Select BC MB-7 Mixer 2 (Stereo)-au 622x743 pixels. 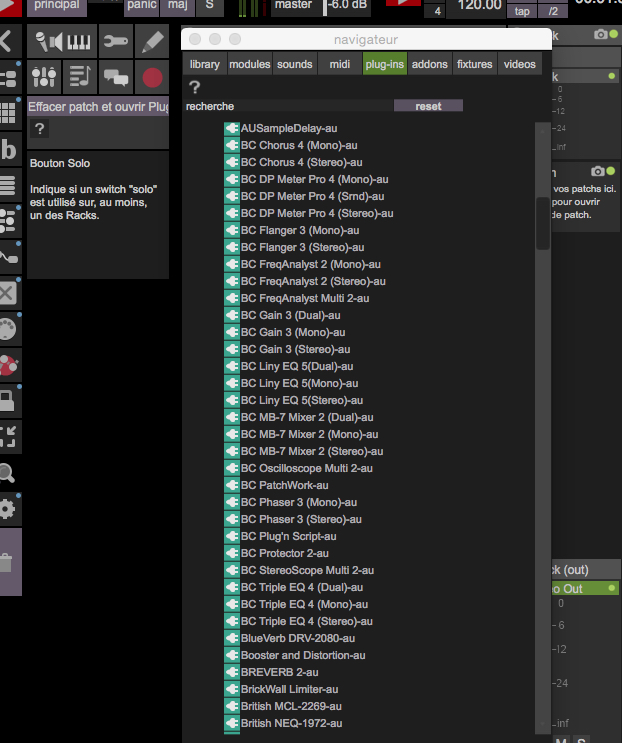pos(312,451)
